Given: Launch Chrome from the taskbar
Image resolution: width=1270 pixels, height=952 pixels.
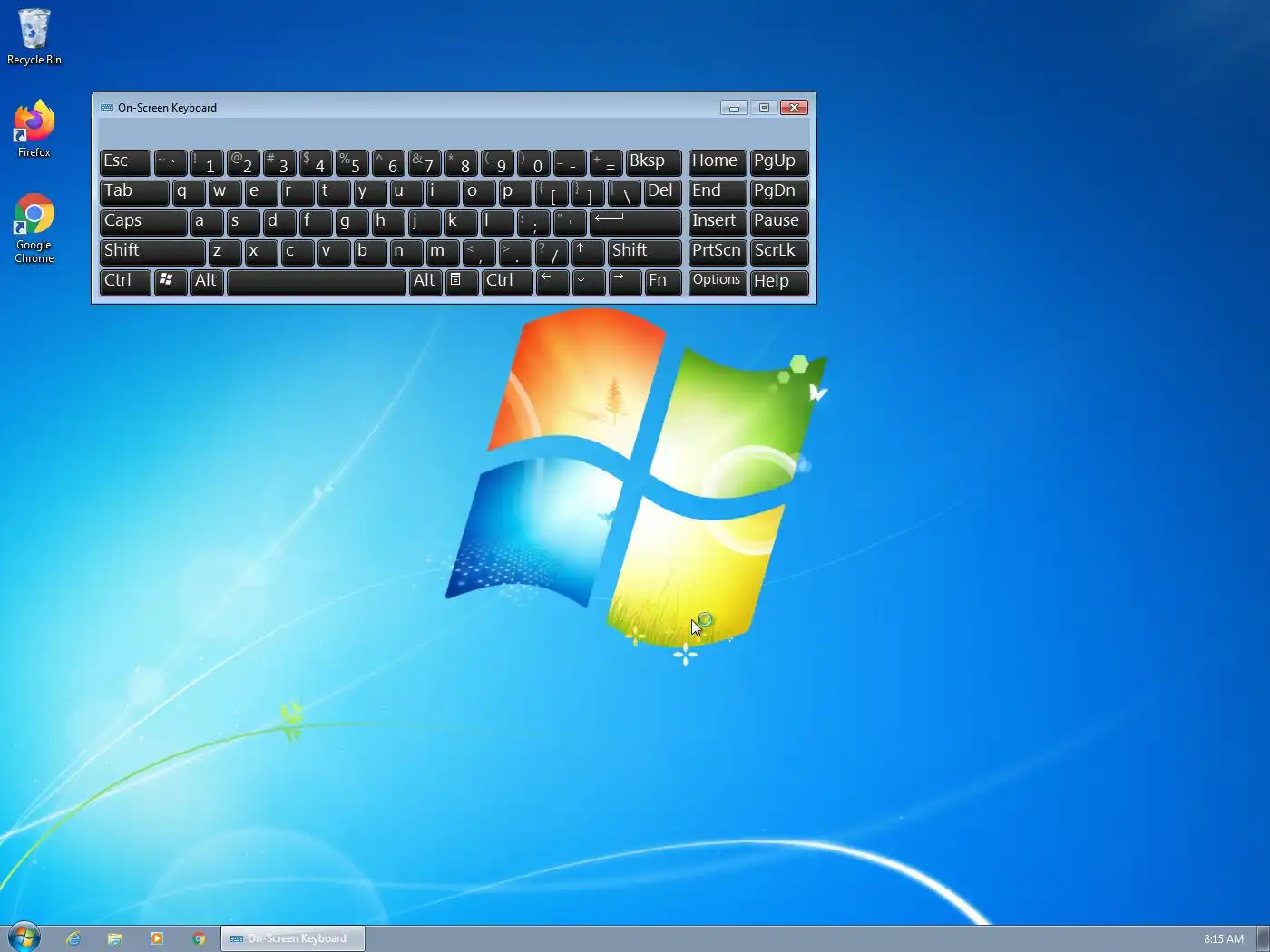Looking at the screenshot, I should (199, 938).
